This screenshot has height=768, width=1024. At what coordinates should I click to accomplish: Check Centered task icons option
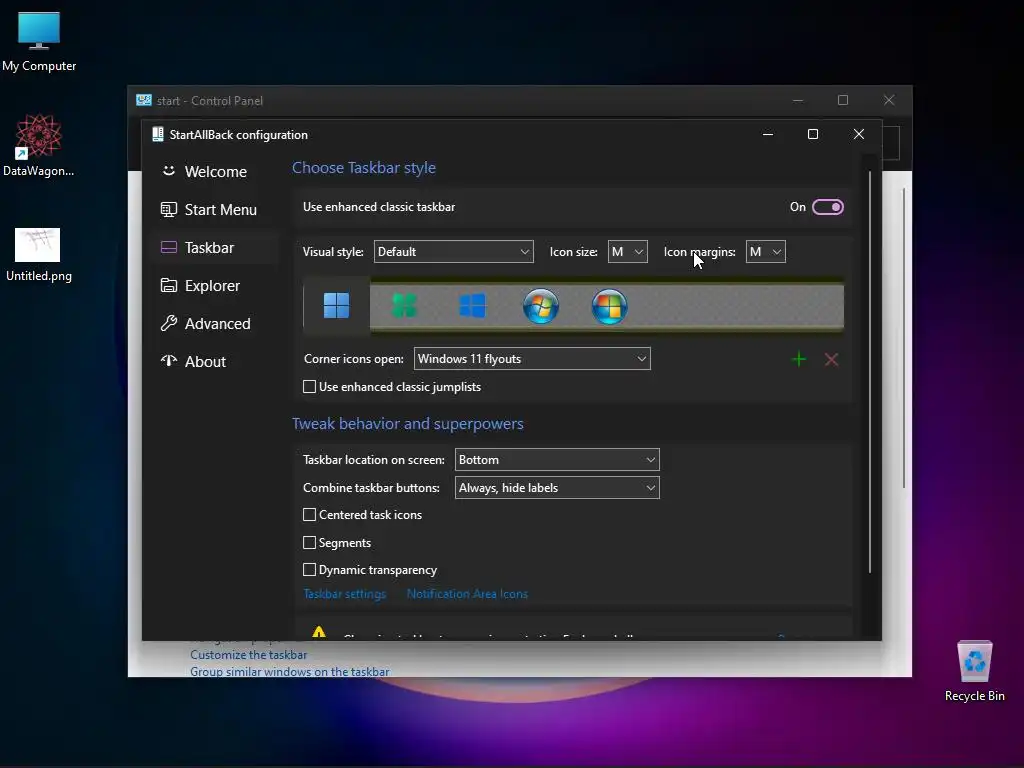[x=310, y=515]
